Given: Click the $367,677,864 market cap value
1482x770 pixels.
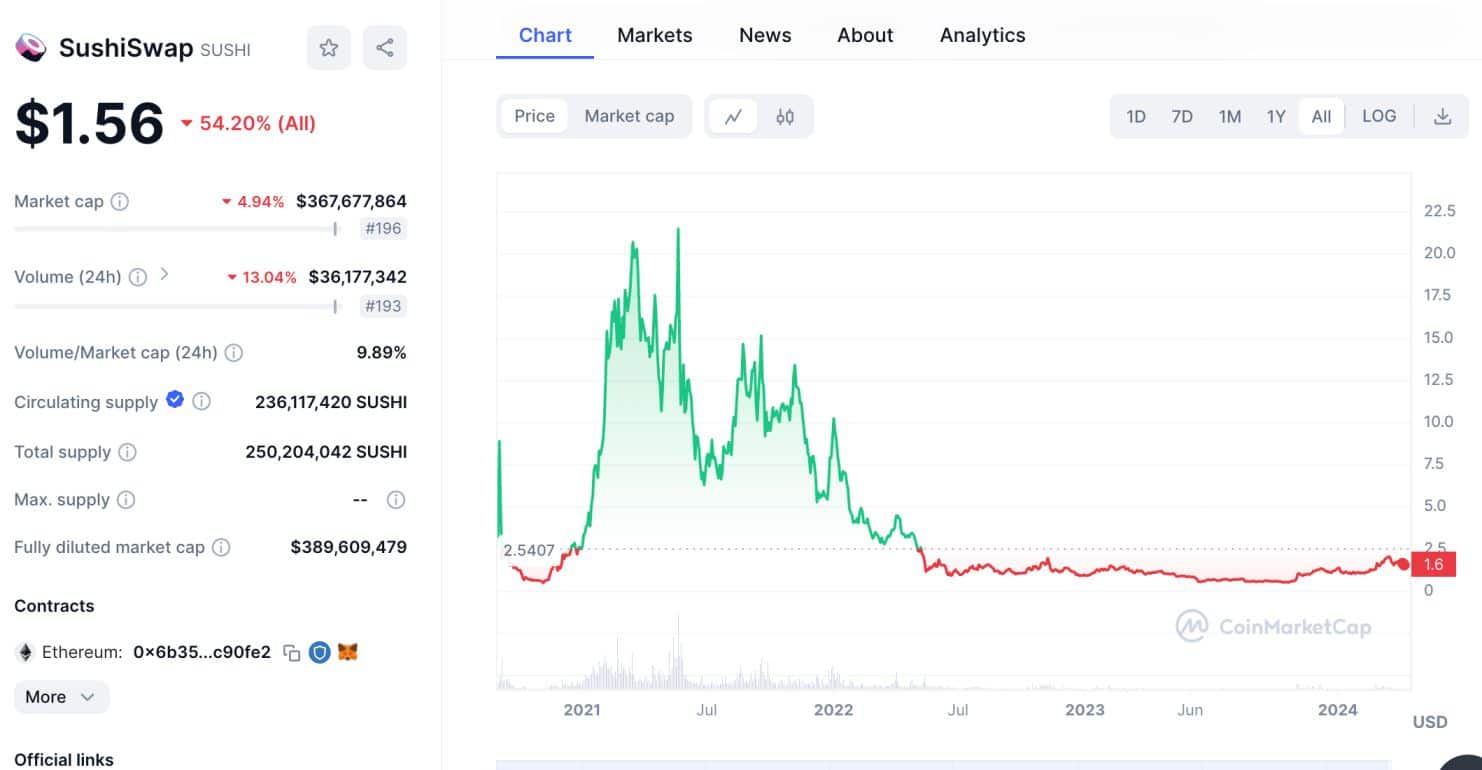Looking at the screenshot, I should [x=351, y=201].
